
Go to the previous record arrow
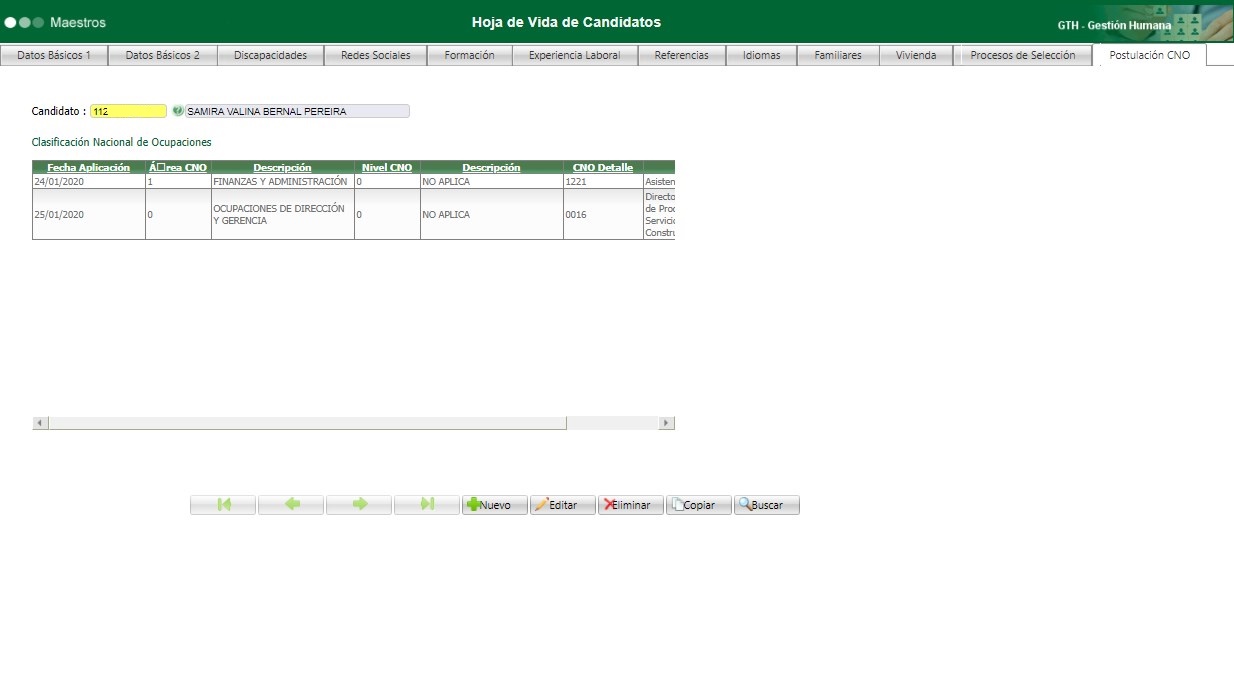click(291, 505)
